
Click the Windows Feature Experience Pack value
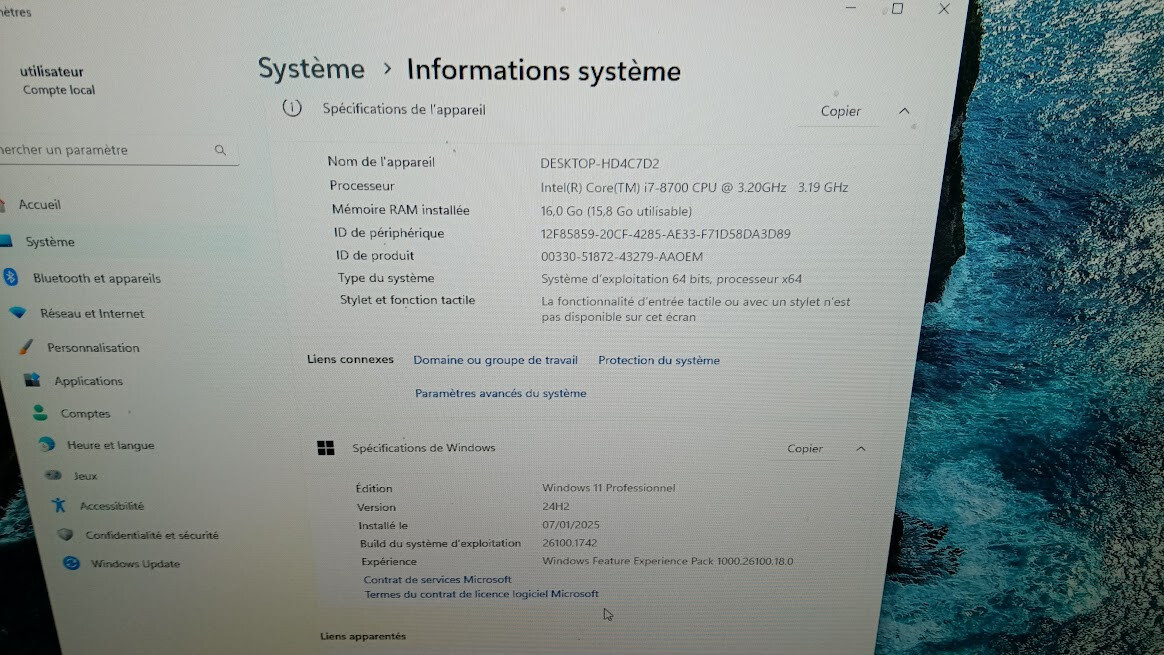coord(667,561)
